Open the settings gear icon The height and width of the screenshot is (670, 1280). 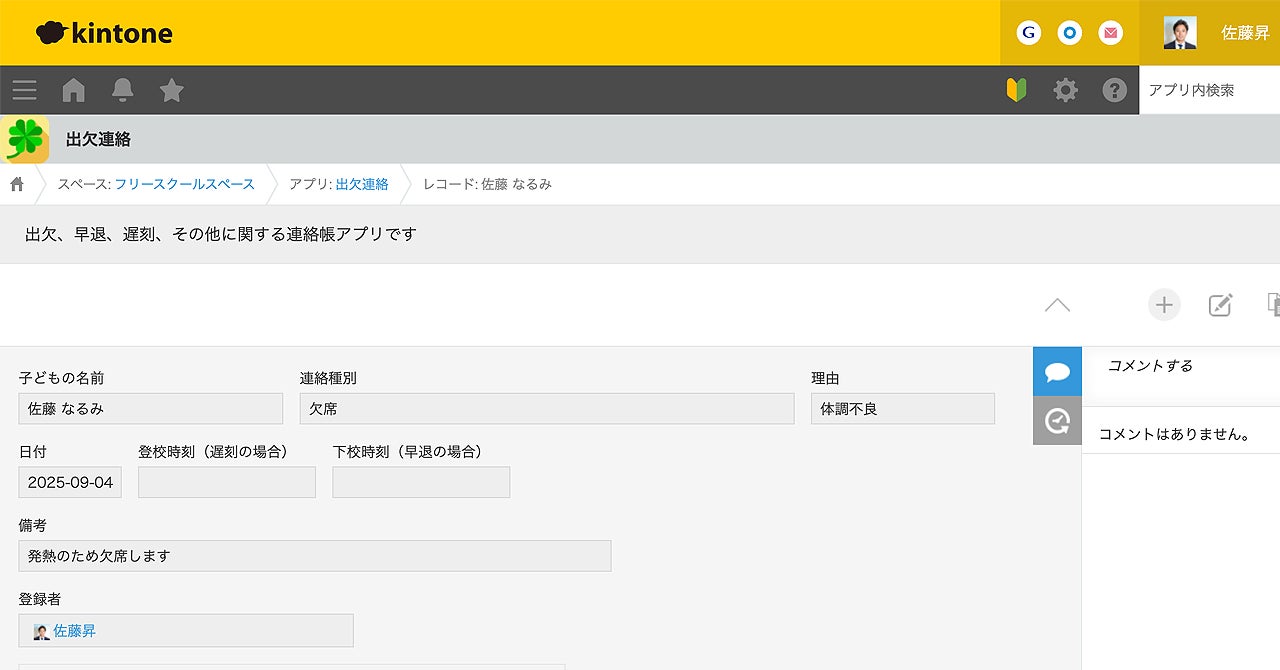tap(1066, 90)
